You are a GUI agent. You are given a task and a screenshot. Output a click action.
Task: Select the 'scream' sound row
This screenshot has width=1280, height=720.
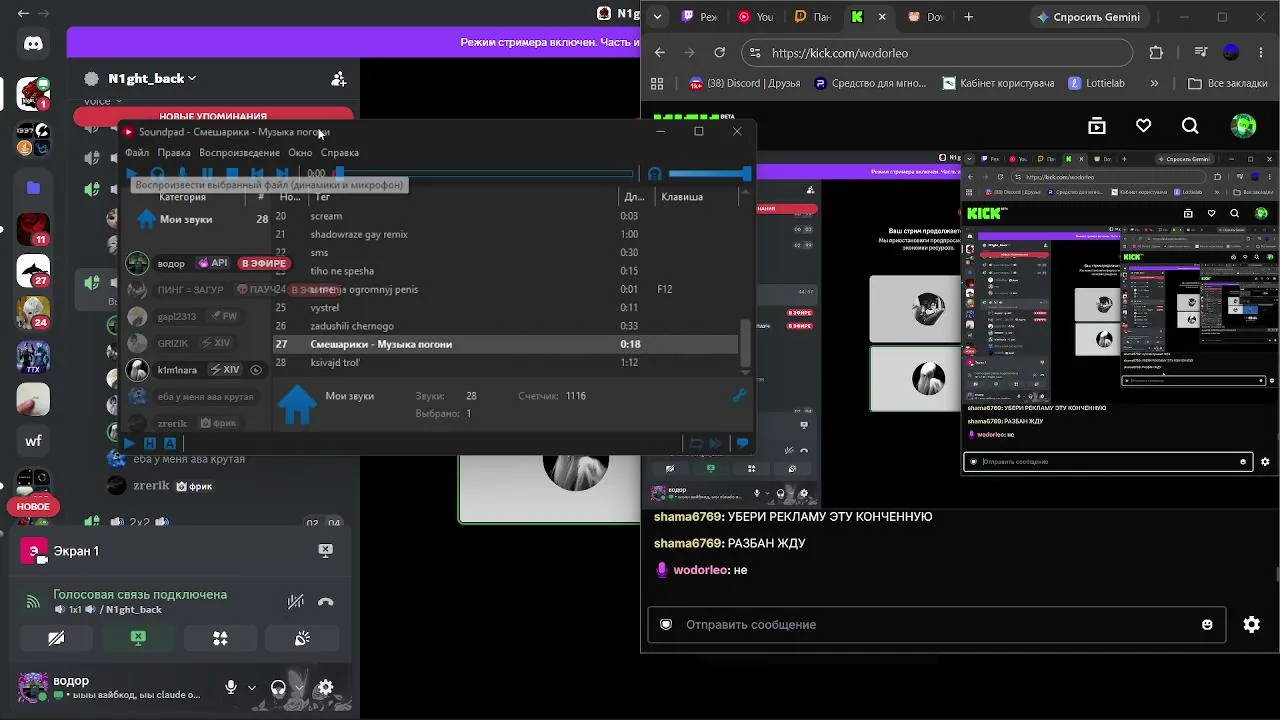tap(506, 216)
